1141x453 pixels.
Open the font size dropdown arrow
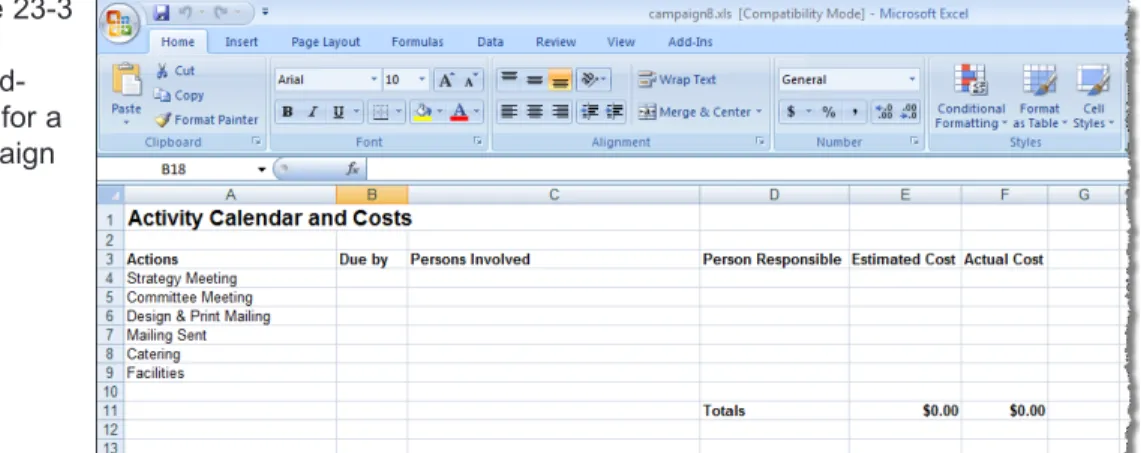pyautogui.click(x=422, y=79)
